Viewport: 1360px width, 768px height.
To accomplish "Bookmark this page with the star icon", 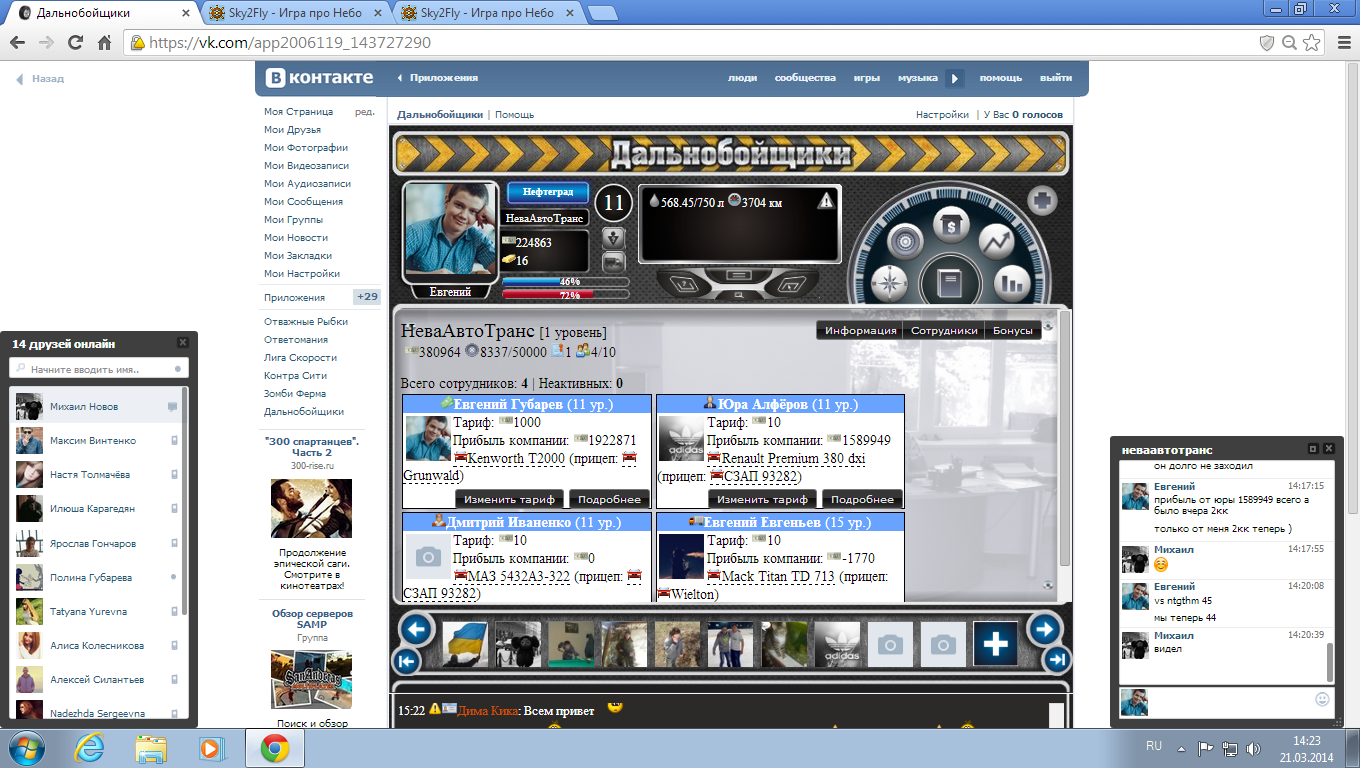I will tap(1312, 43).
